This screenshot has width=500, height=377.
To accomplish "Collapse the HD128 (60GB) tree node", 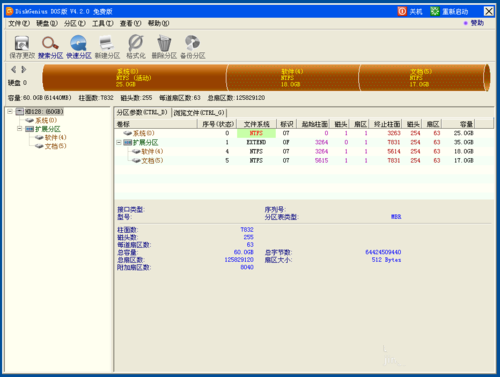I will pos(10,111).
